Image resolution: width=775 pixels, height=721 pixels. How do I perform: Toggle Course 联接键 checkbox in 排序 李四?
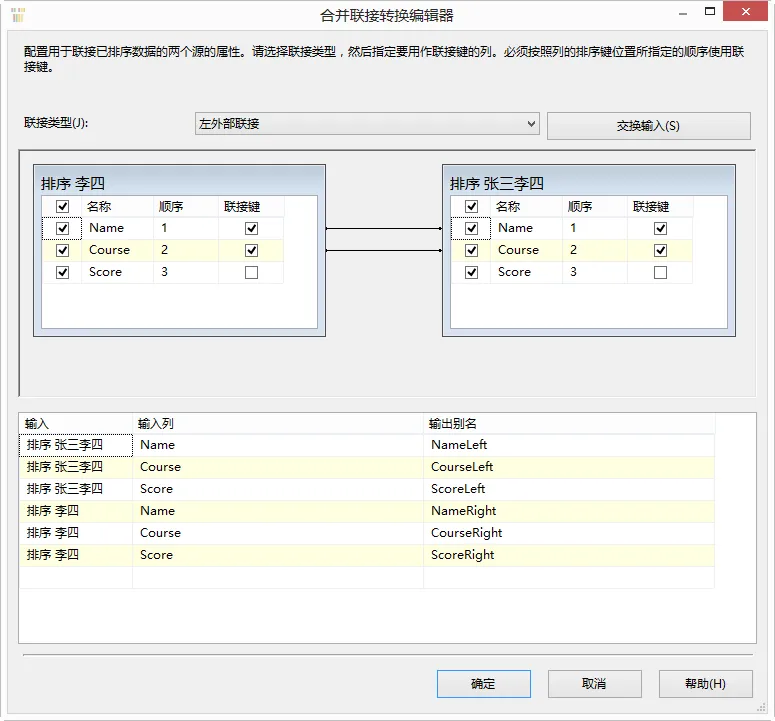[x=252, y=250]
